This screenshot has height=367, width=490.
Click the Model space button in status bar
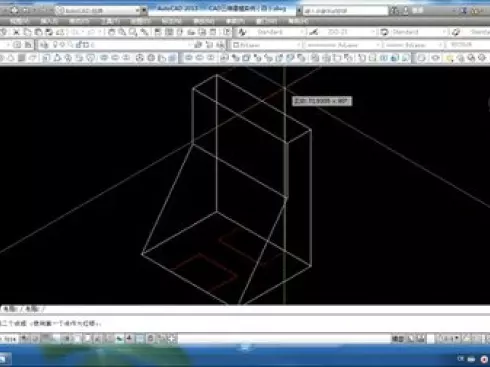pyautogui.click(x=398, y=339)
